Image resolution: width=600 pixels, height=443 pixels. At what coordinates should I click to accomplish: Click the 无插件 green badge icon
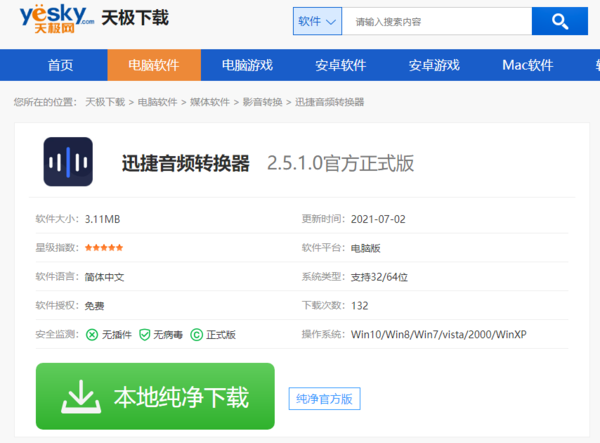[x=92, y=335]
